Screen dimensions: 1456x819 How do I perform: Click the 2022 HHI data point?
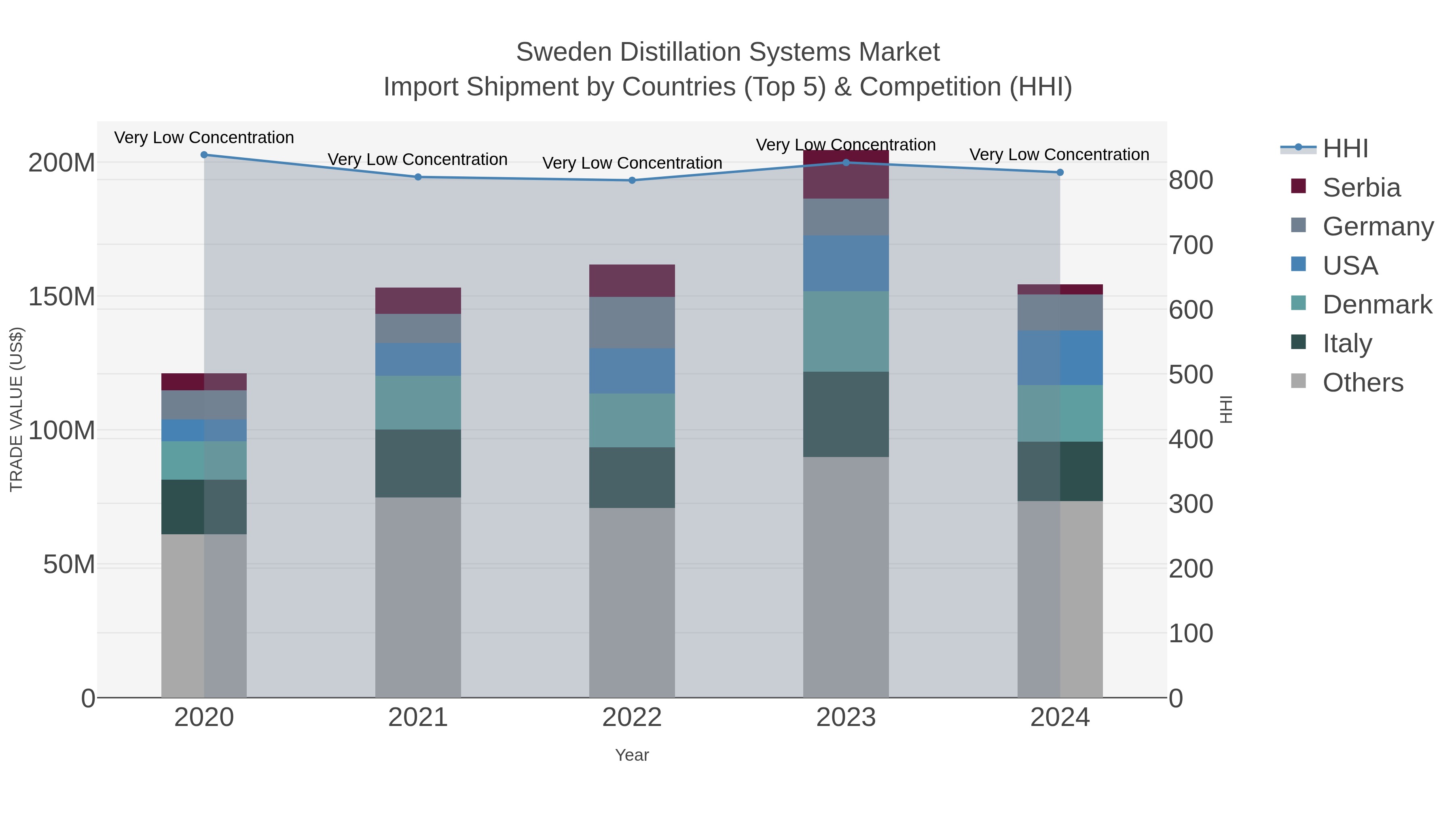coord(632,180)
